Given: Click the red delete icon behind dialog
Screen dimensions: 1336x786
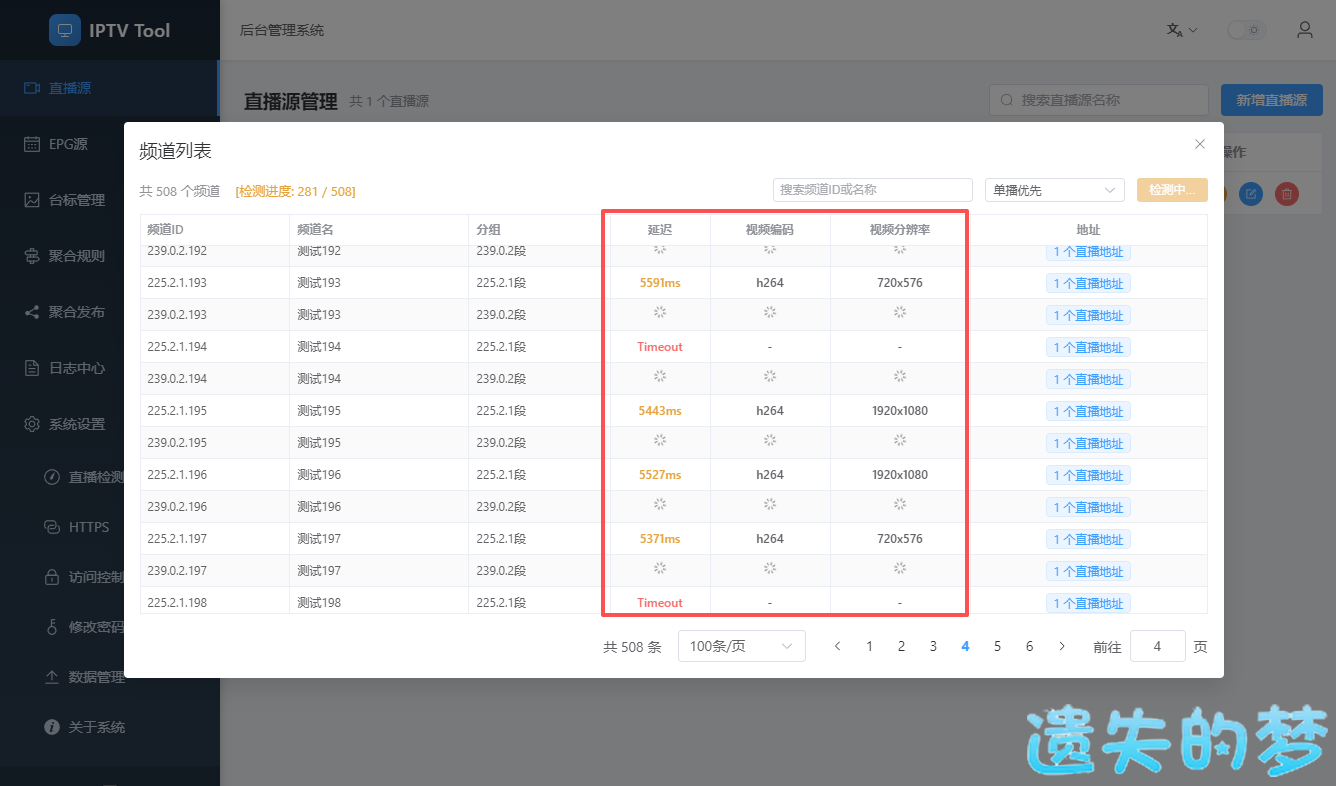Looking at the screenshot, I should [1288, 194].
